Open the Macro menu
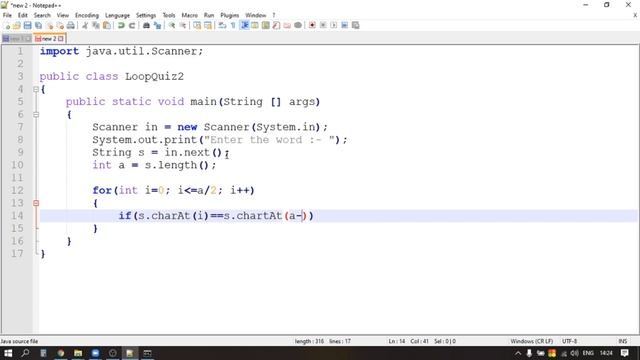Image resolution: width=640 pixels, height=360 pixels. [189, 15]
